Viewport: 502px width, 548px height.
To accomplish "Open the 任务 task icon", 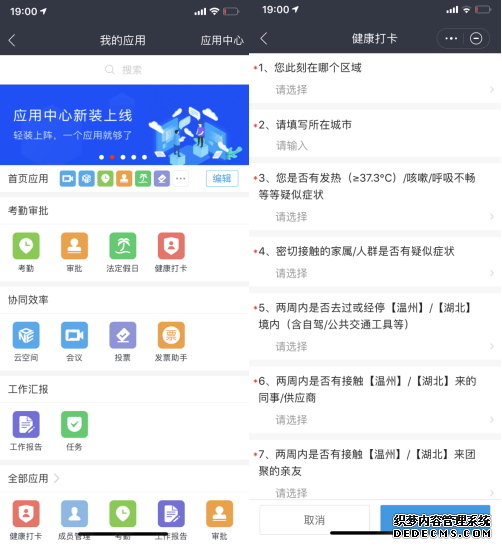I will (x=74, y=424).
